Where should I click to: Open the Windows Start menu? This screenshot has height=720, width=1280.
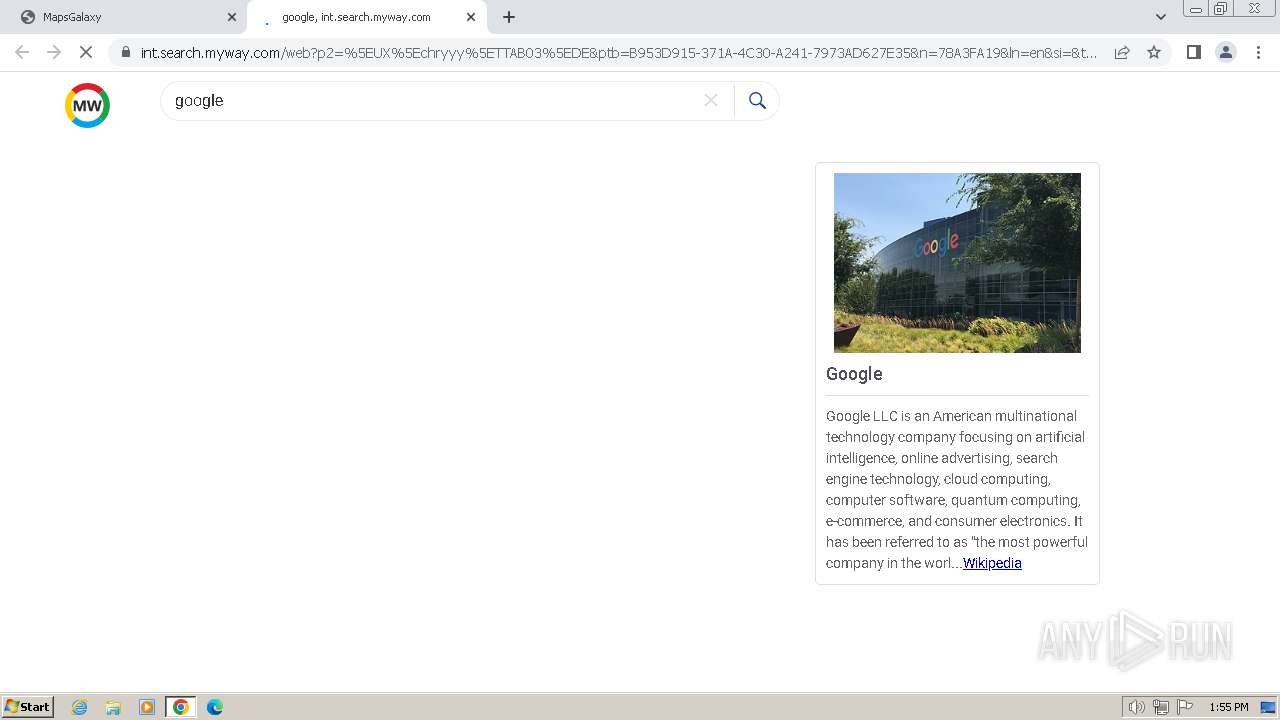coord(28,706)
